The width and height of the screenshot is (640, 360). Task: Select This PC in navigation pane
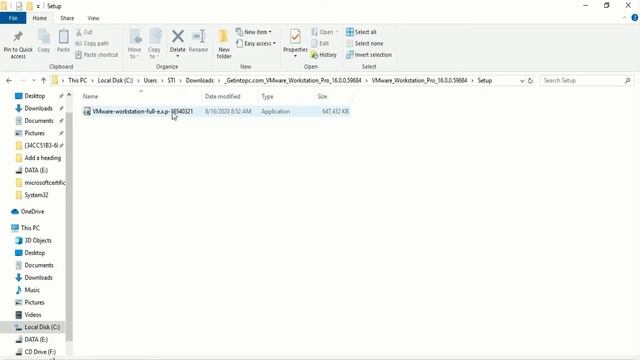tap(30, 228)
